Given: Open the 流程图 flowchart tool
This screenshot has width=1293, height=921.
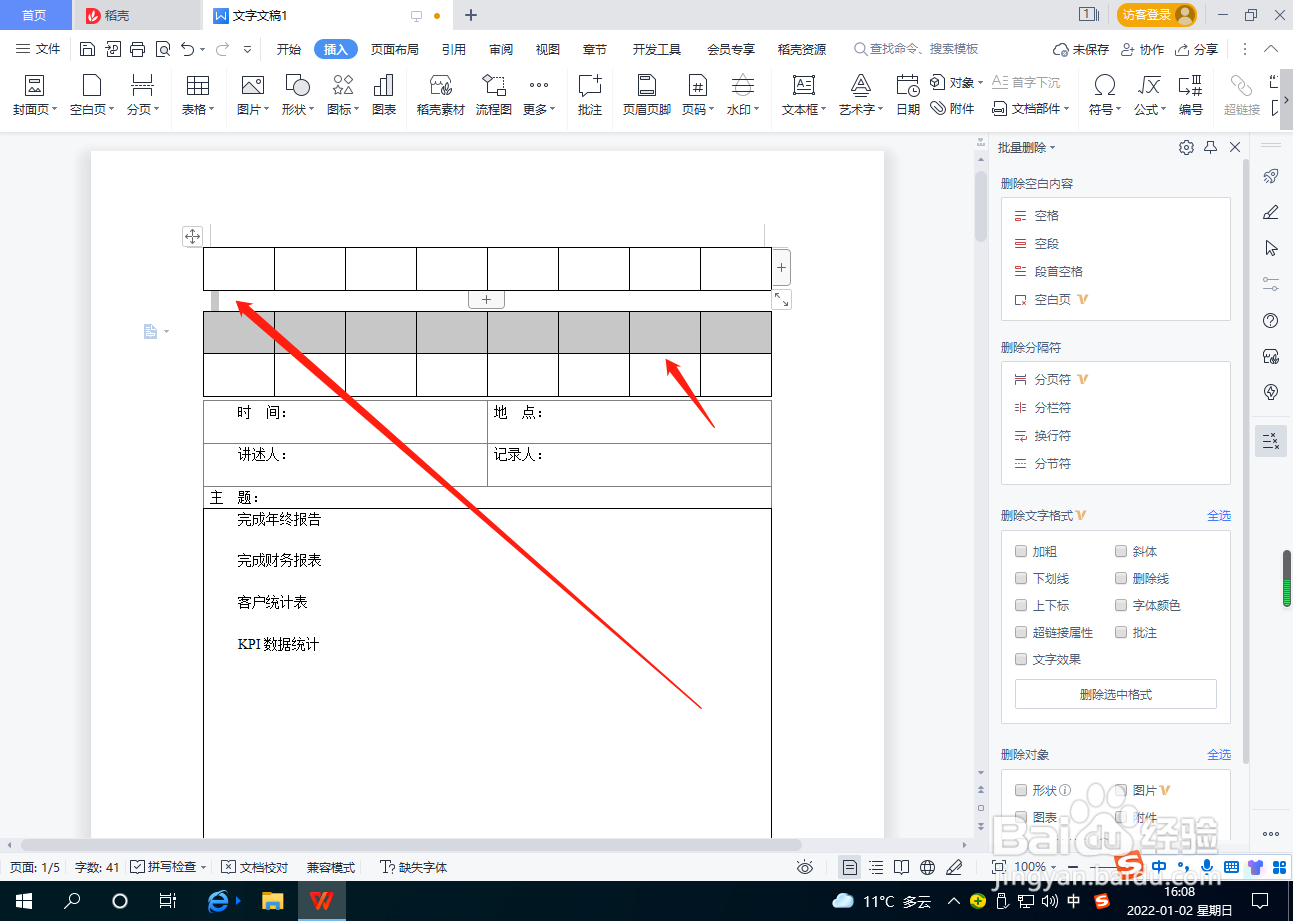Looking at the screenshot, I should [x=492, y=95].
